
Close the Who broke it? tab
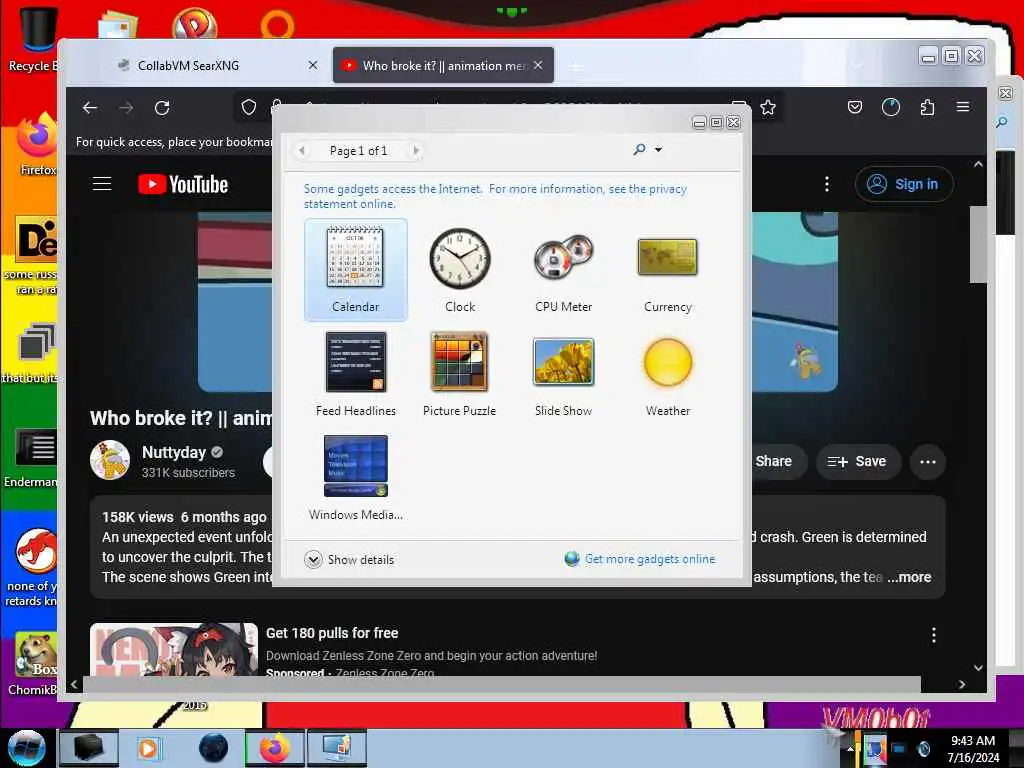pos(537,65)
